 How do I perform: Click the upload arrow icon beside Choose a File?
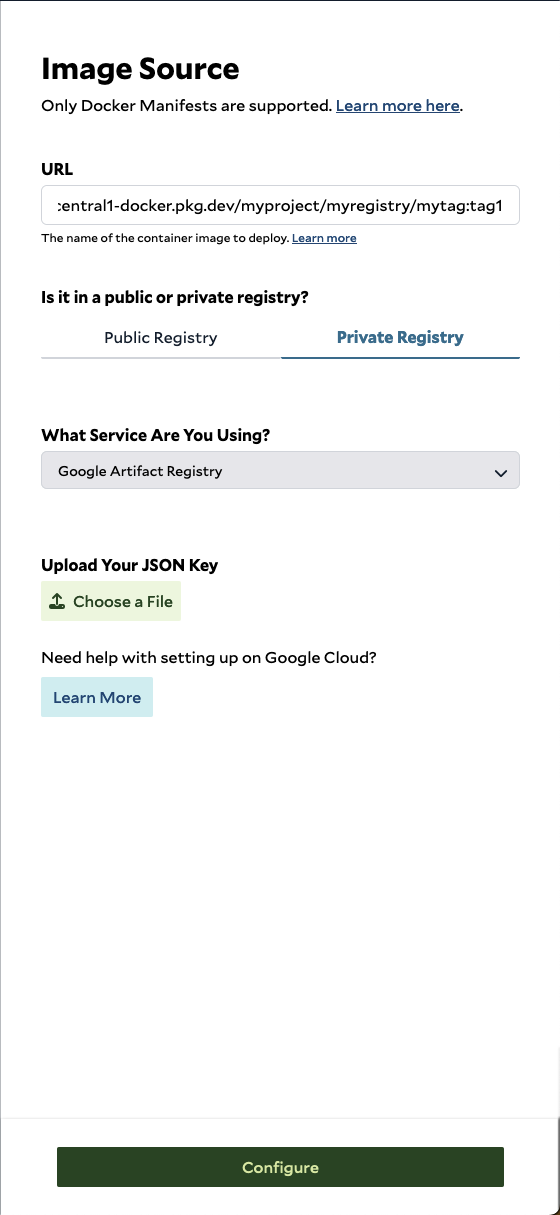57,602
